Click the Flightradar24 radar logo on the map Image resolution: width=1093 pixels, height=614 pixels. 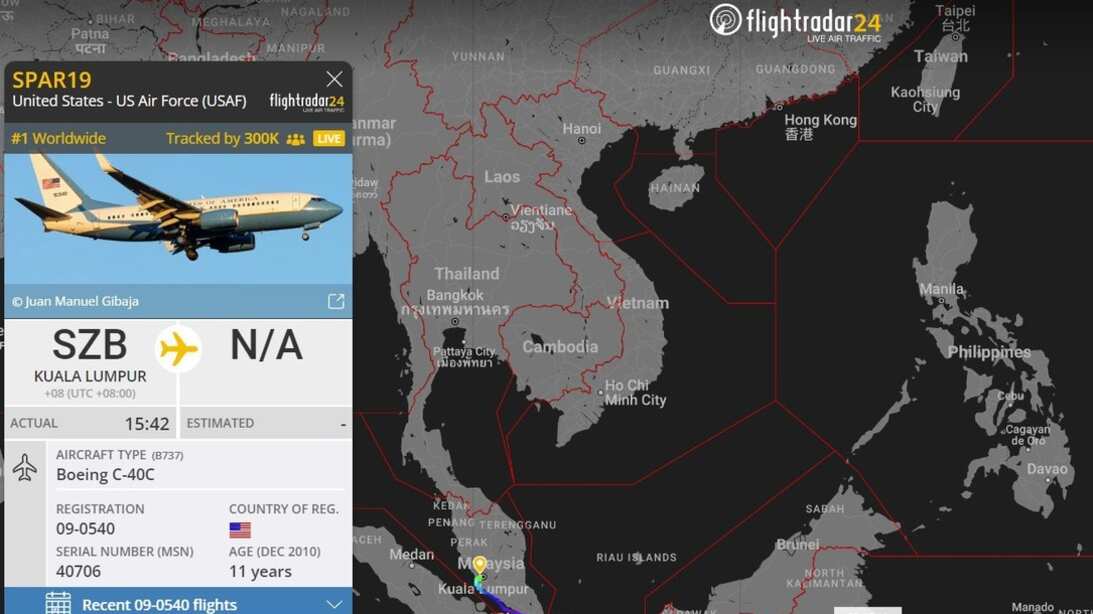pyautogui.click(x=726, y=20)
